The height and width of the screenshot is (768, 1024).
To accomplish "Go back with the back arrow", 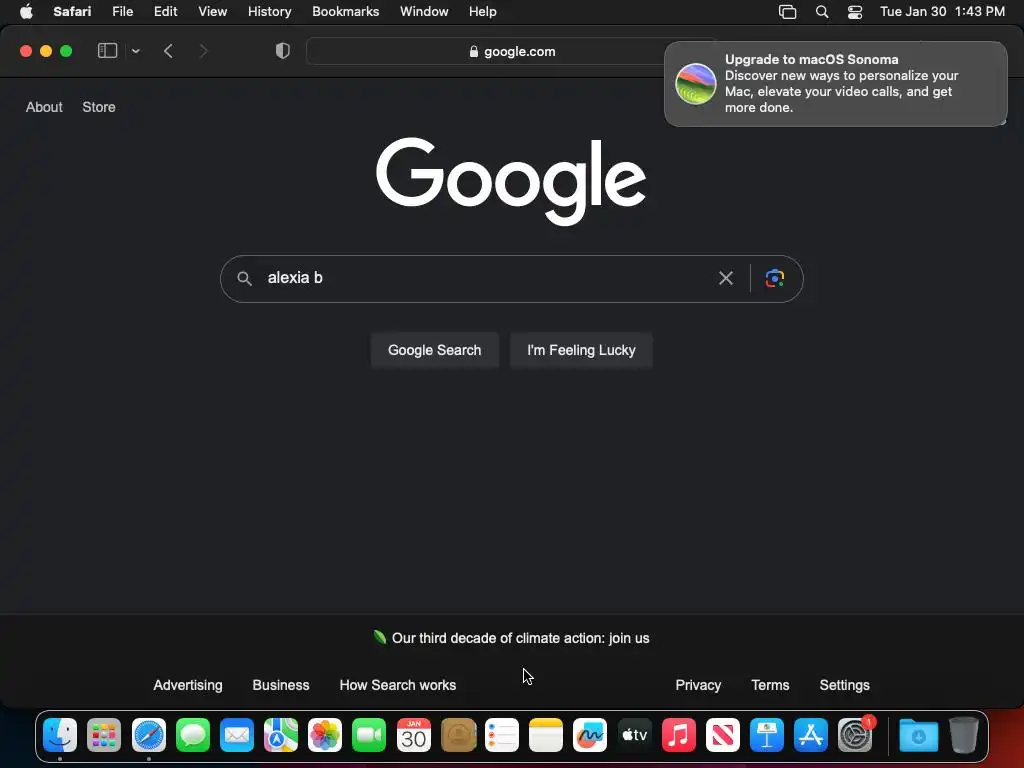I will [x=168, y=51].
